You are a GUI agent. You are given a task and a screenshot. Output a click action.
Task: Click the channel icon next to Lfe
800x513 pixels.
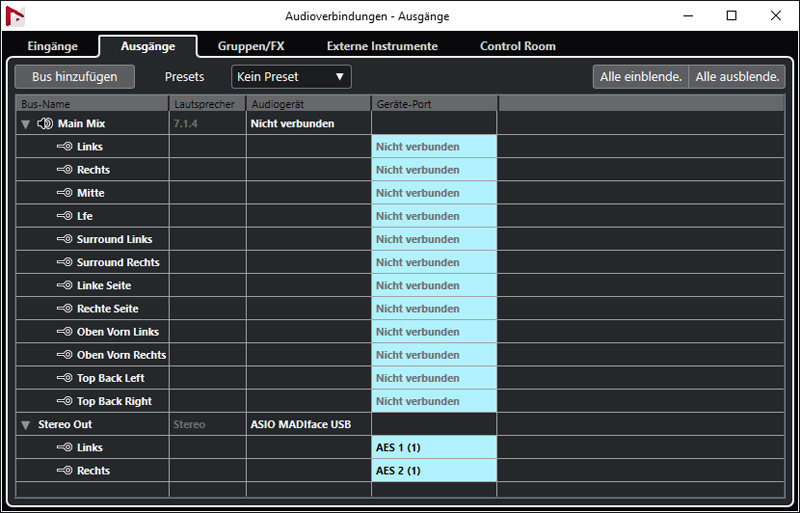pyautogui.click(x=64, y=216)
